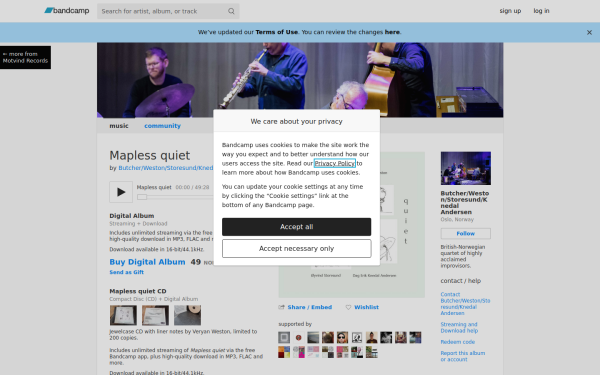Open the Terms of Use link in banner
This screenshot has width=600, height=375.
277,32
